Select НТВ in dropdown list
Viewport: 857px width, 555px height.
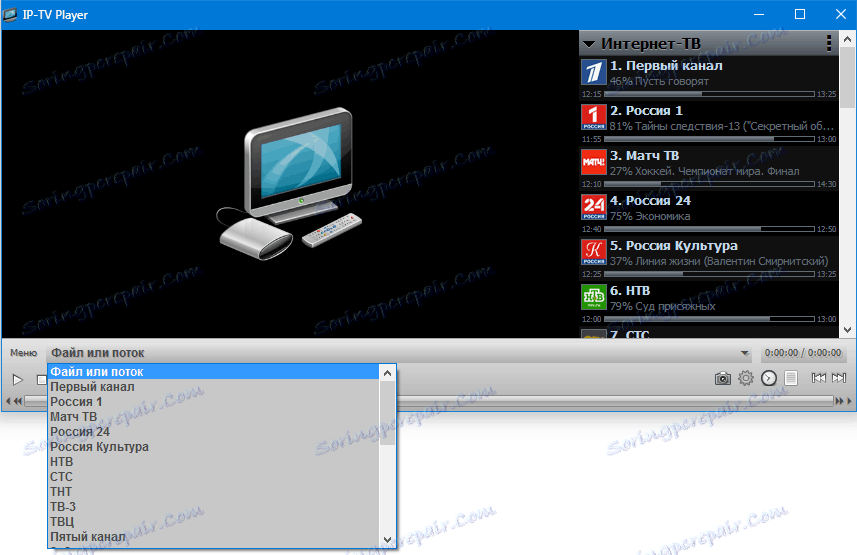point(214,461)
